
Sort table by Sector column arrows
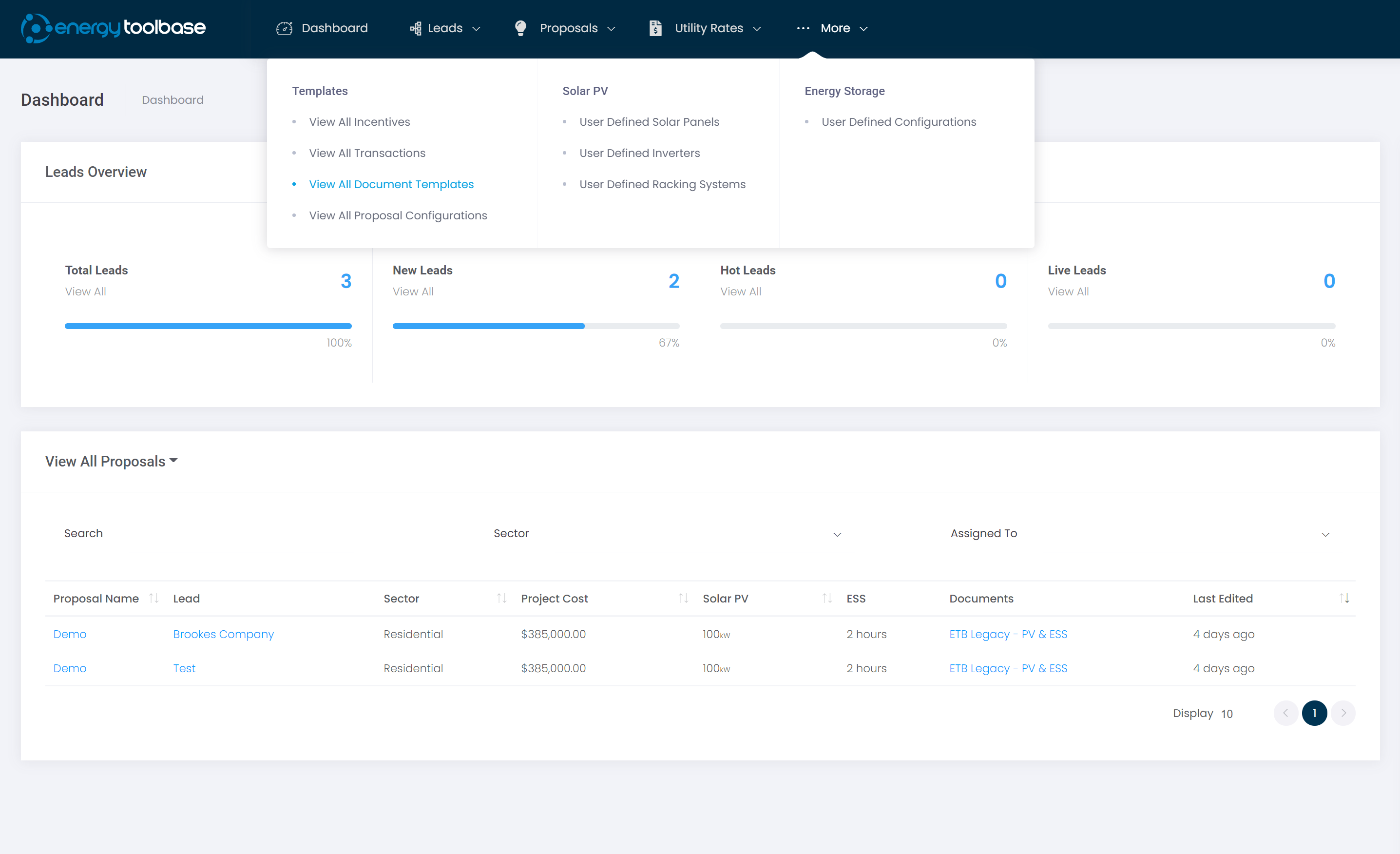(501, 598)
